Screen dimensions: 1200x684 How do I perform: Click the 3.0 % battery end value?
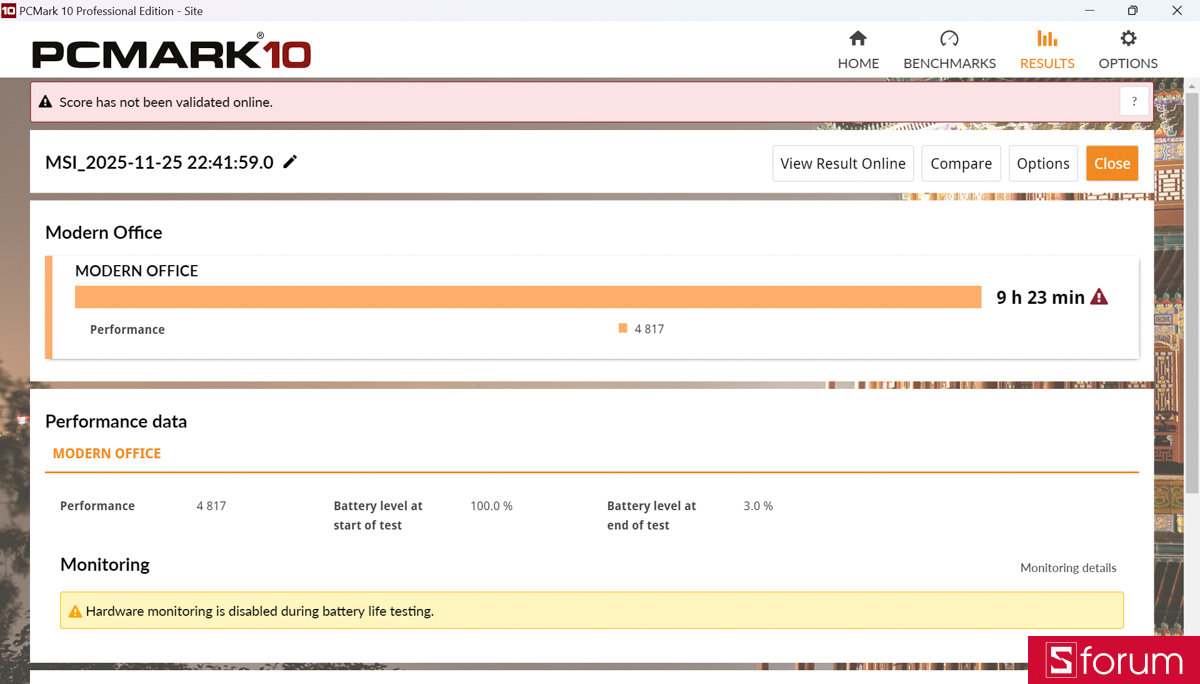[x=758, y=506]
